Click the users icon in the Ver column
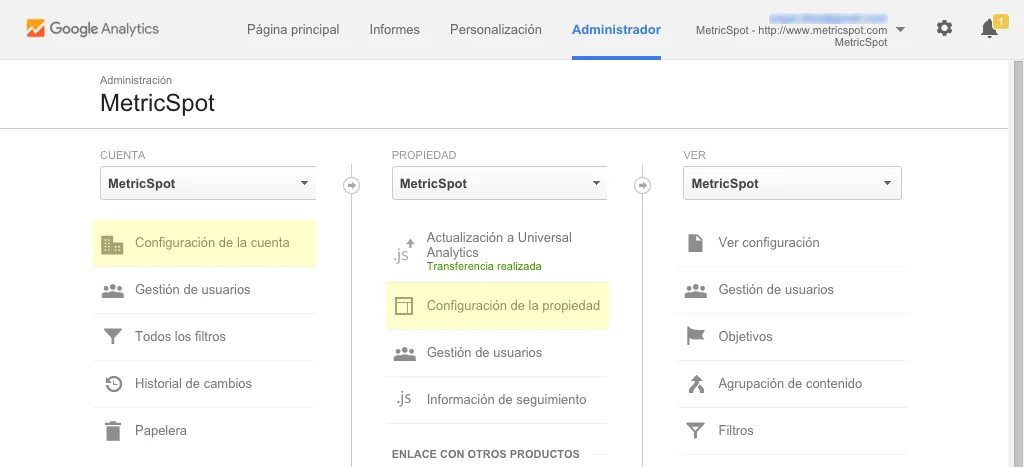 click(x=696, y=290)
